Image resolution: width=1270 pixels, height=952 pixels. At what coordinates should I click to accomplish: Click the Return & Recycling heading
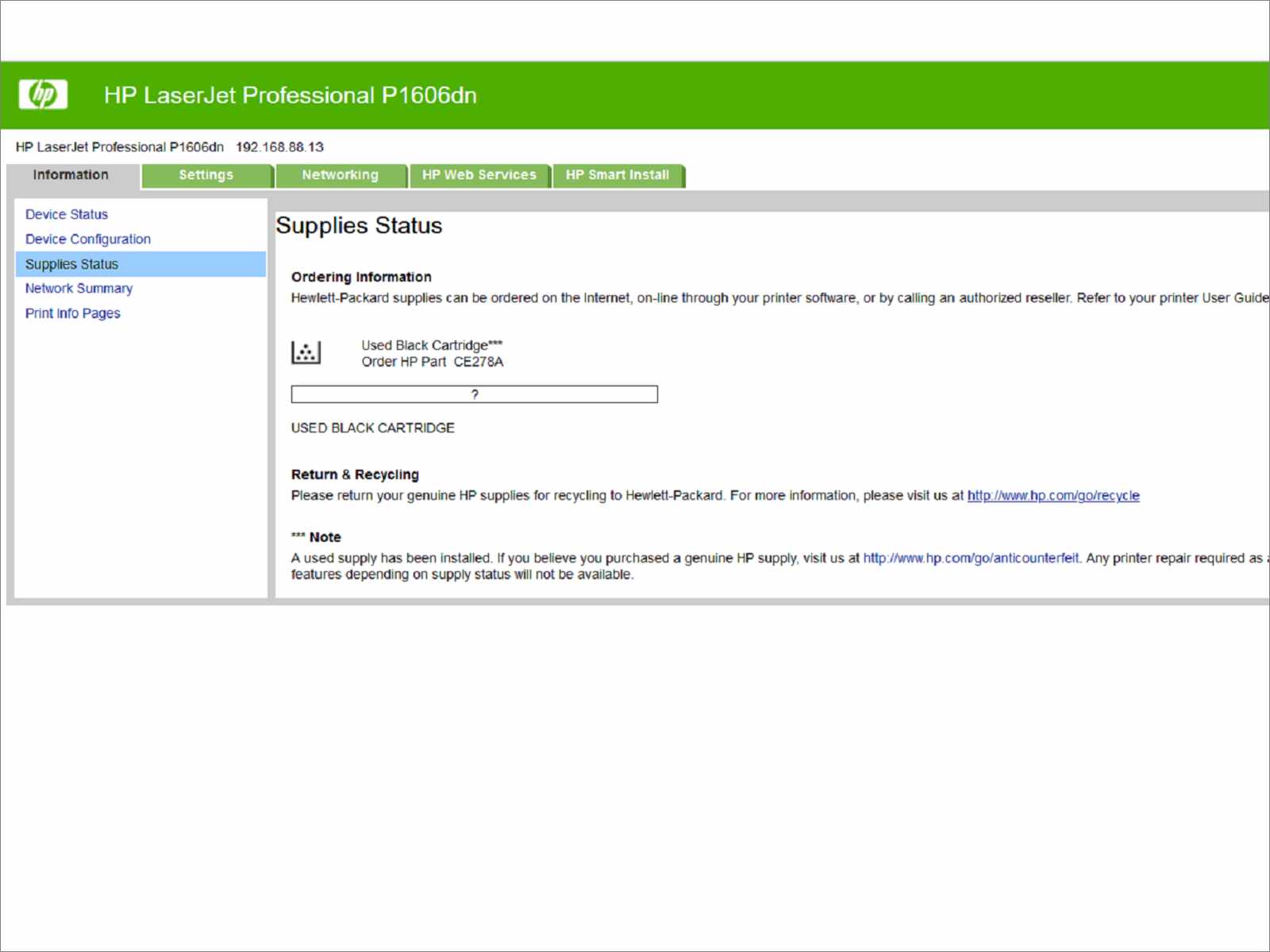click(x=355, y=474)
